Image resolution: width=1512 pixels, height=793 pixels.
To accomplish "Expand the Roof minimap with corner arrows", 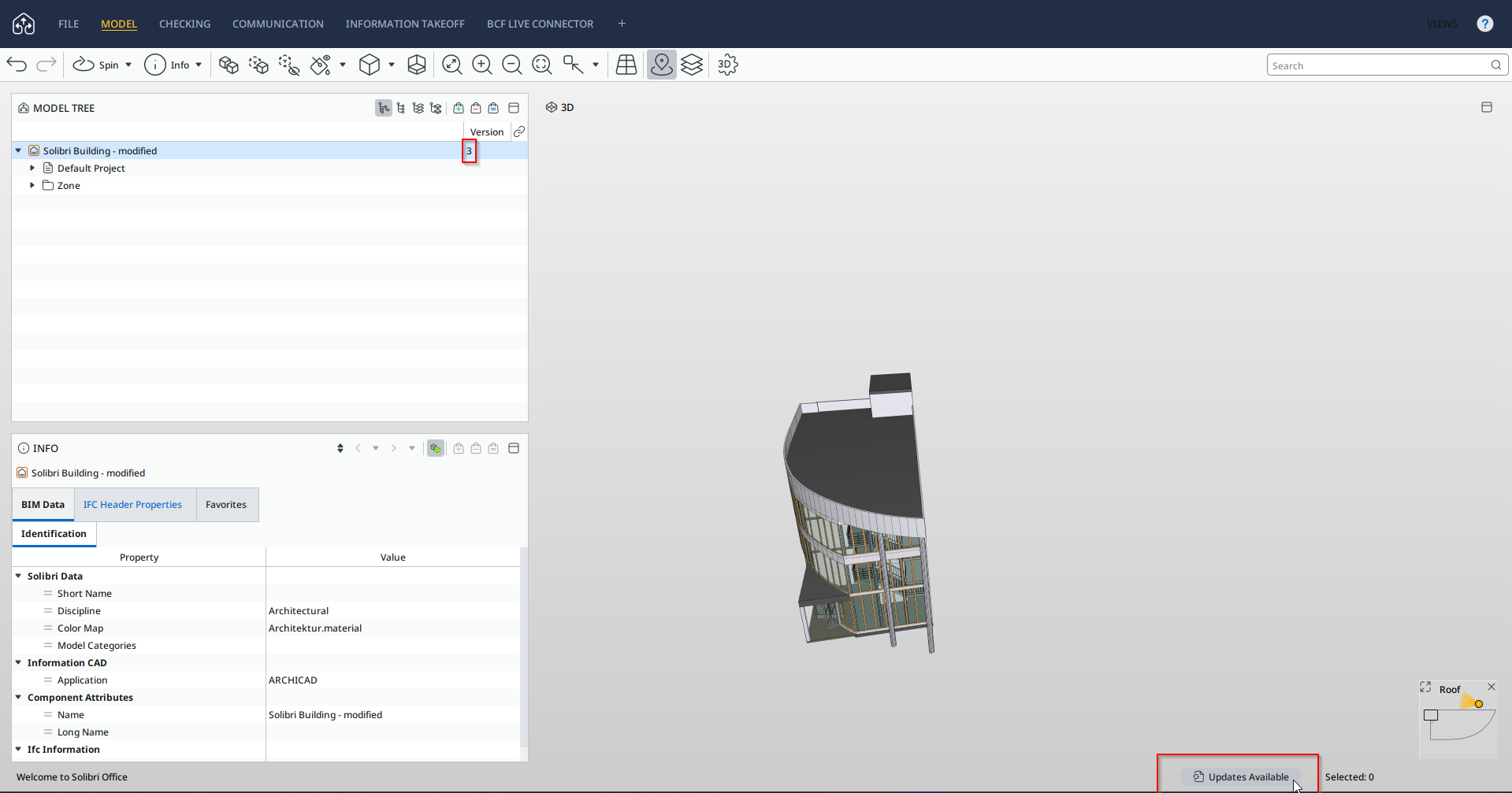I will tap(1425, 687).
